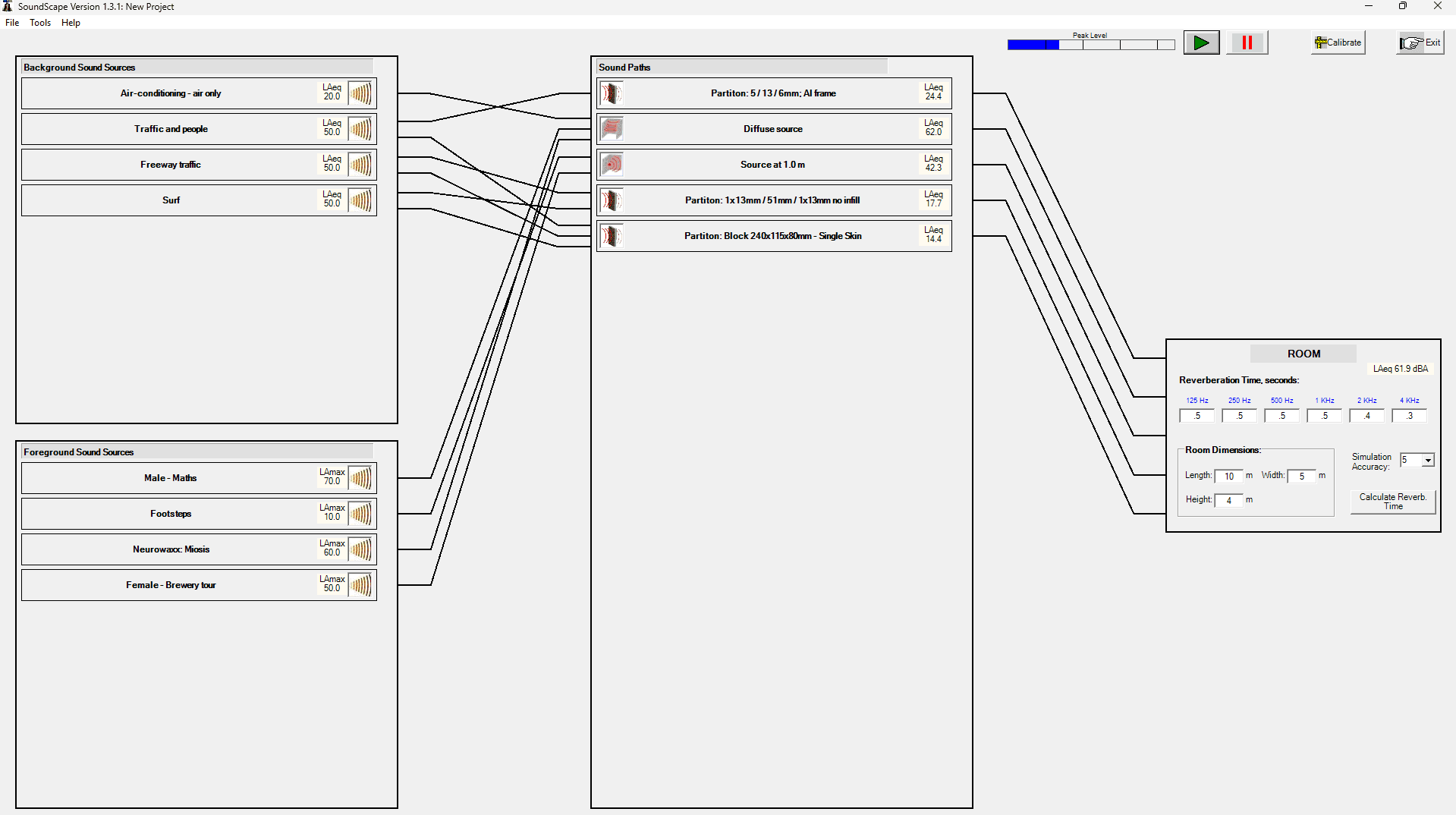The height and width of the screenshot is (815, 1456).
Task: Click the room Length input field
Action: (1228, 477)
